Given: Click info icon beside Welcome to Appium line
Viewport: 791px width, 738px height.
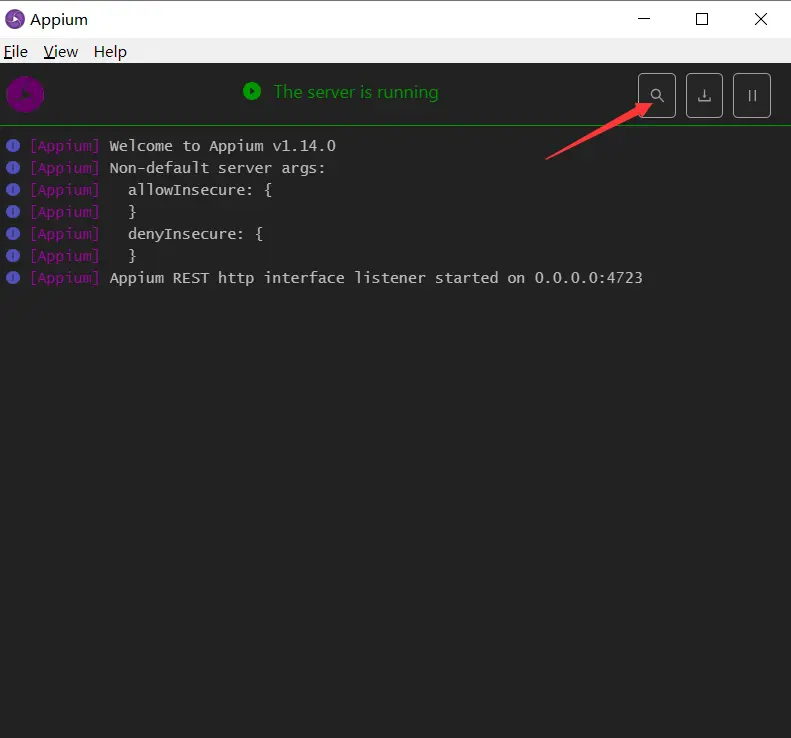Looking at the screenshot, I should (13, 146).
